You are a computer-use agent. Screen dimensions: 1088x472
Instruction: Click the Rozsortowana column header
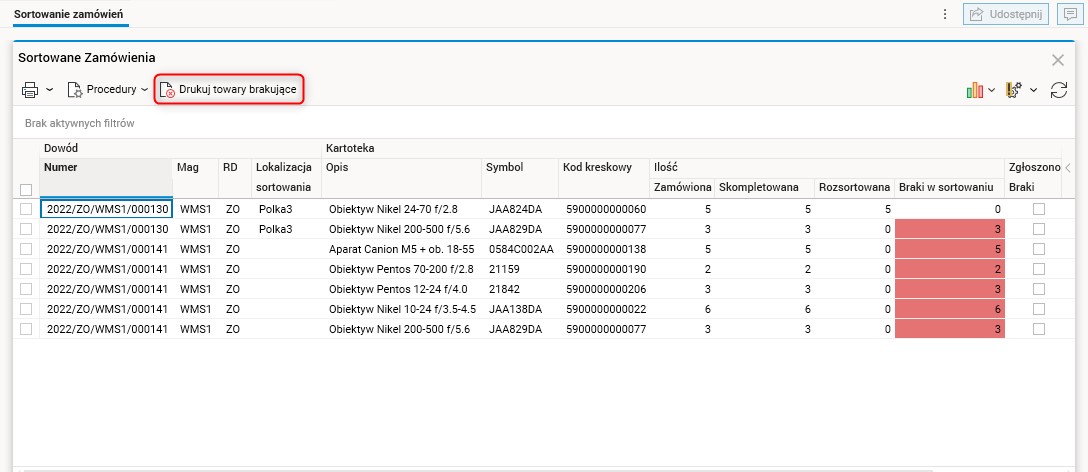click(x=854, y=187)
